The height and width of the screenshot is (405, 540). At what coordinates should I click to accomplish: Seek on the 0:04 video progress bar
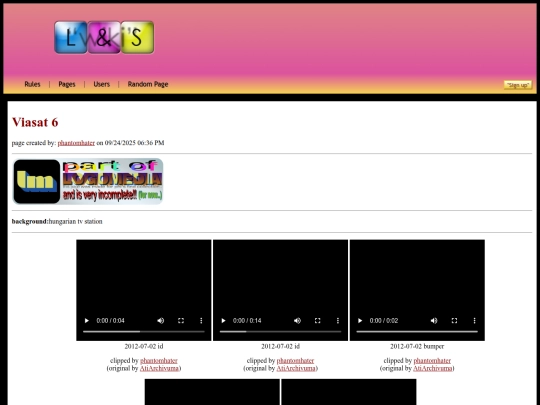[x=144, y=332]
